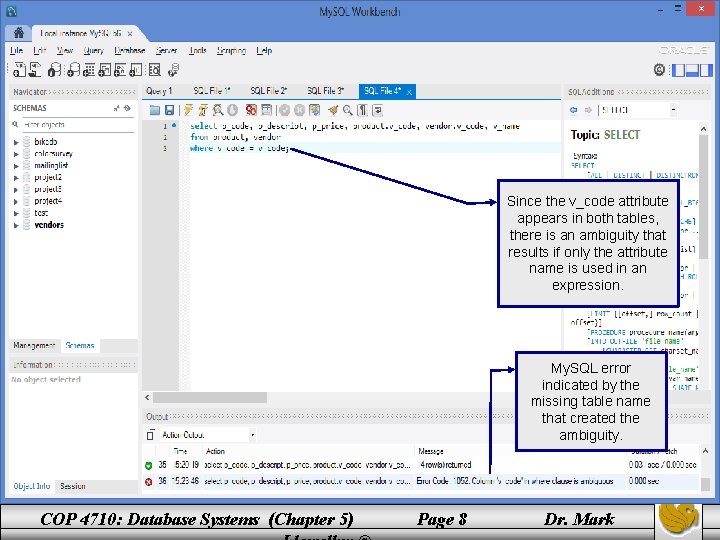Click the Filter objects search field
720x540 pixels.
(77, 124)
